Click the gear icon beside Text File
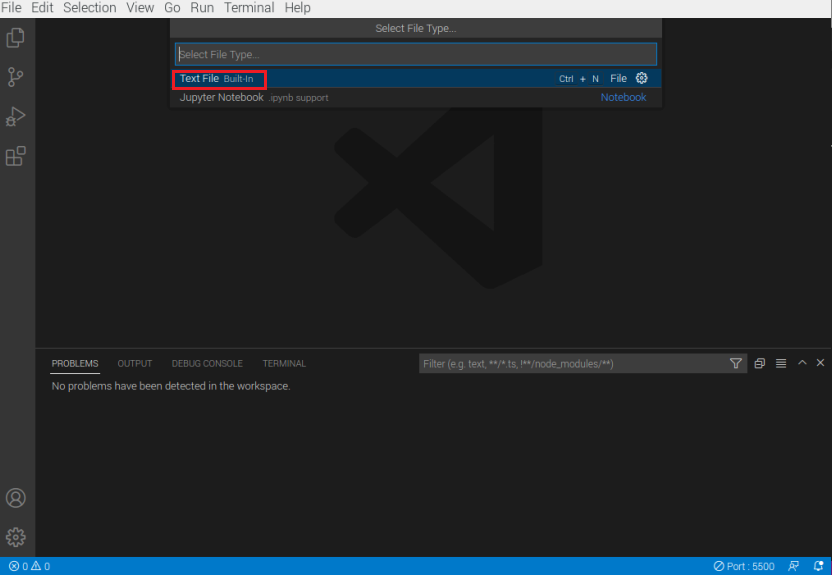This screenshot has height=575, width=832. pos(642,78)
